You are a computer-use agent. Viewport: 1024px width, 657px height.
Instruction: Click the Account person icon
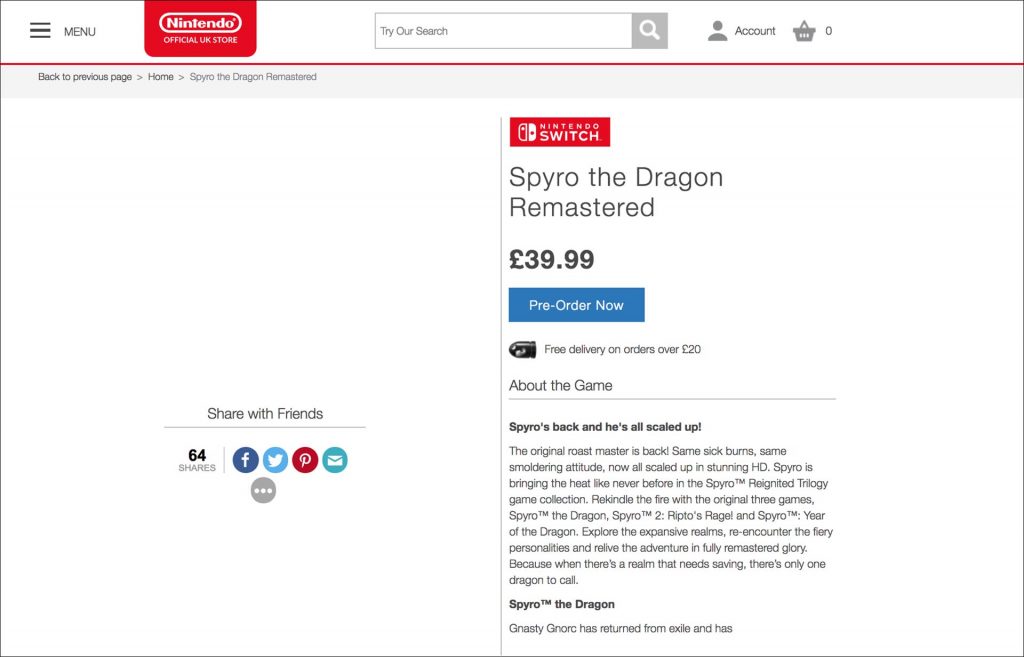717,31
